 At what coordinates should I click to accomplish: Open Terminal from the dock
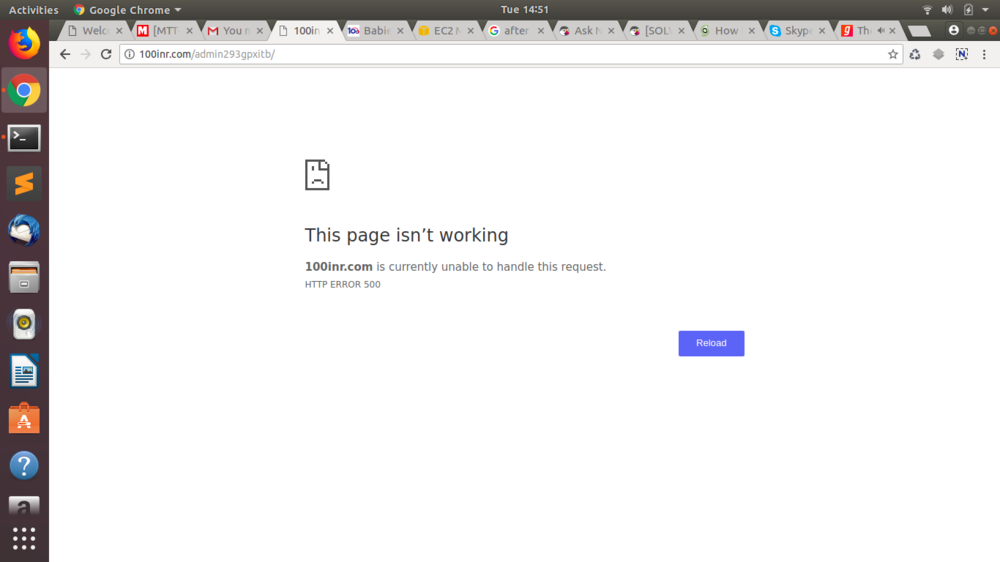[x=24, y=138]
